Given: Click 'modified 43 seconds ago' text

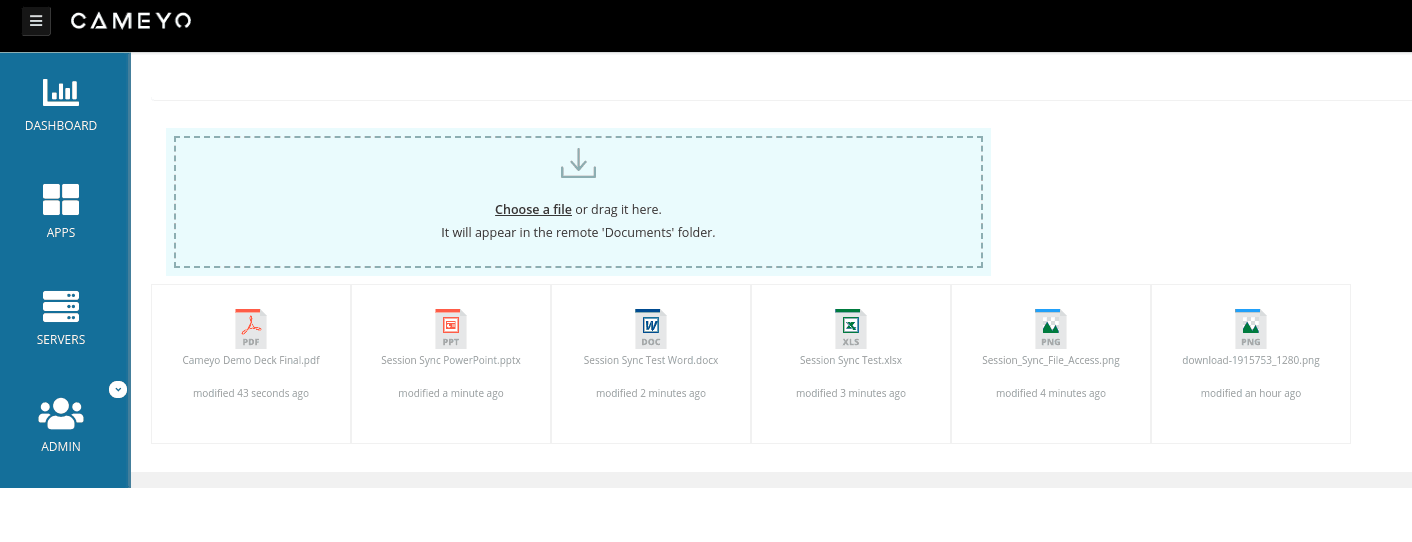Looking at the screenshot, I should [251, 394].
